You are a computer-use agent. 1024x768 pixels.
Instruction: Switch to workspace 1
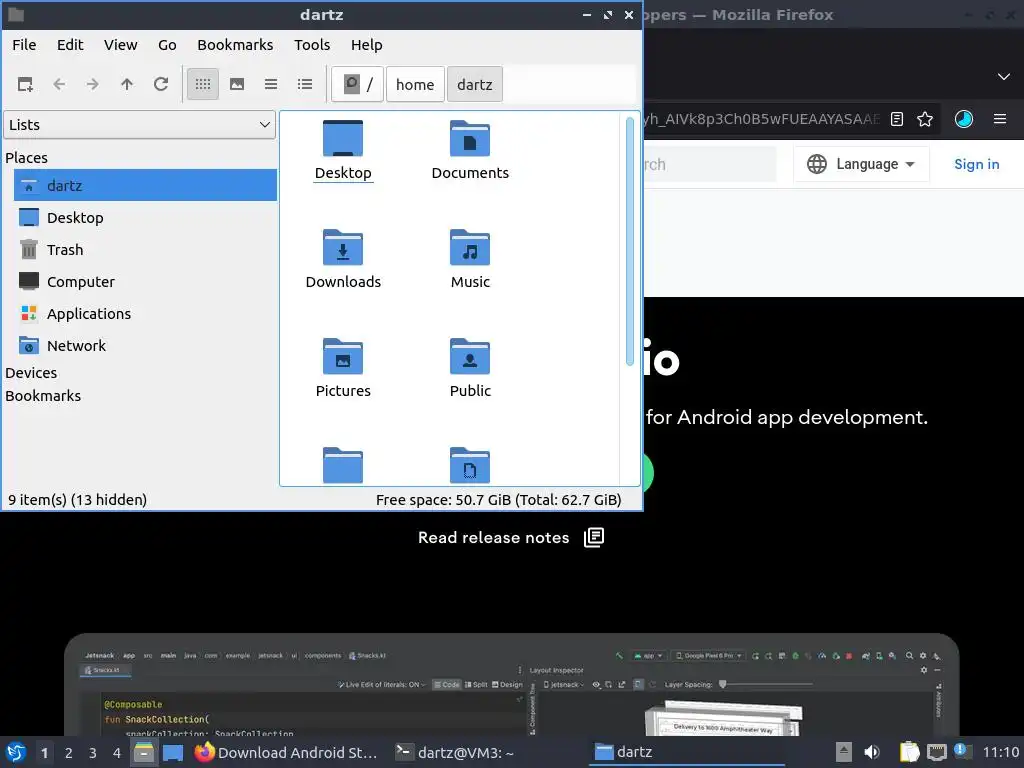point(44,753)
